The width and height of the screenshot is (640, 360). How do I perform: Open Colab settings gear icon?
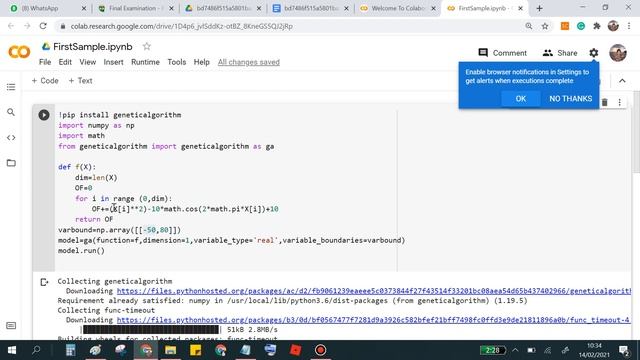click(x=593, y=53)
